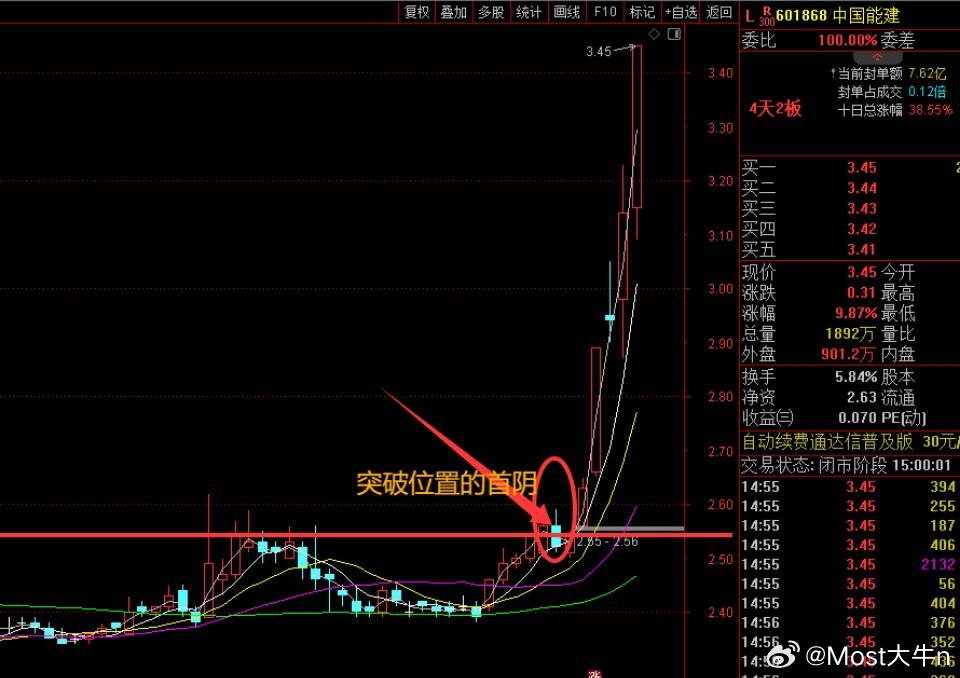Activate the 画线 drawing tools
960x678 pixels.
coord(566,12)
